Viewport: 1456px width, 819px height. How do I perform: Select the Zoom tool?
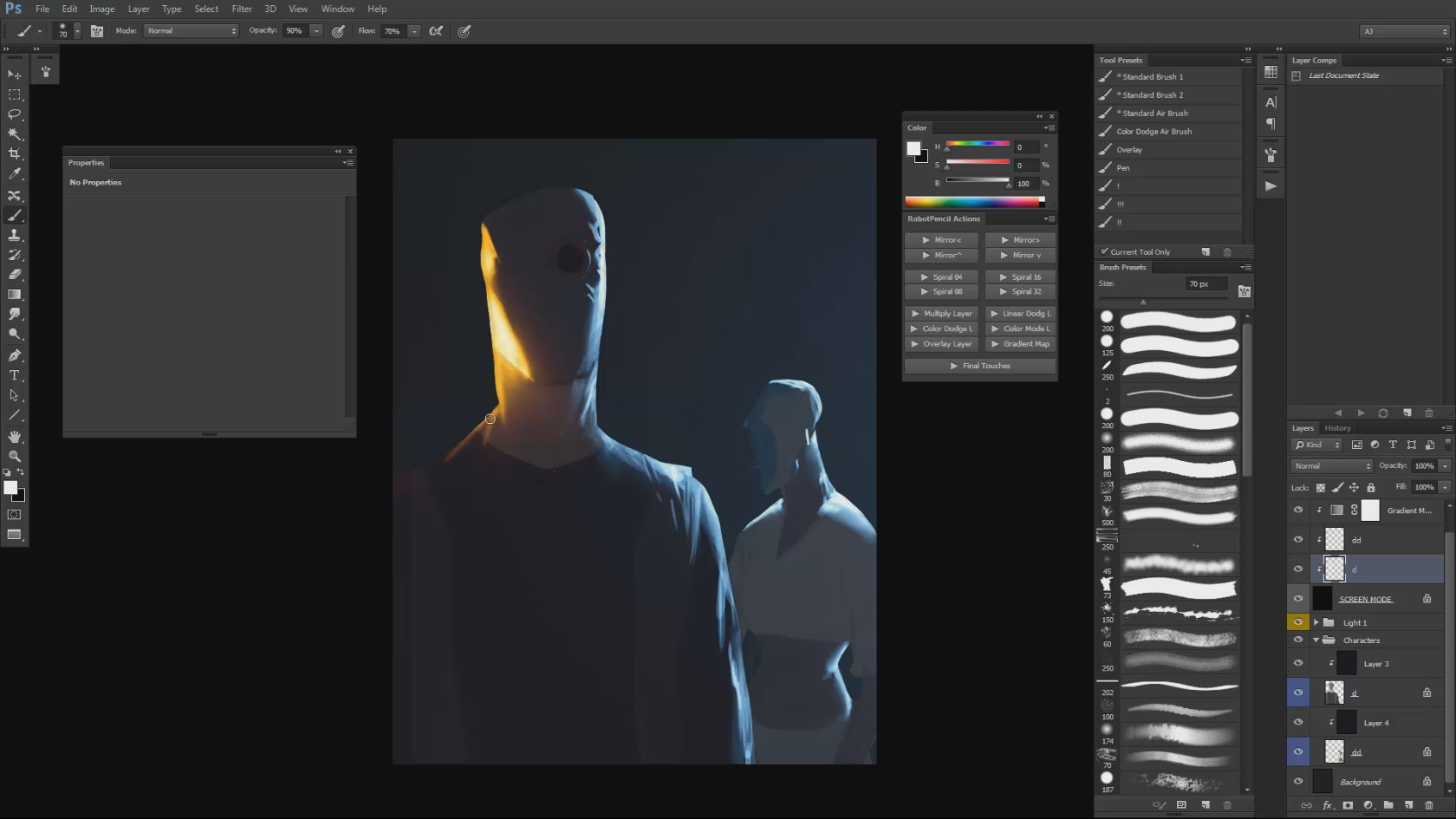click(x=15, y=456)
